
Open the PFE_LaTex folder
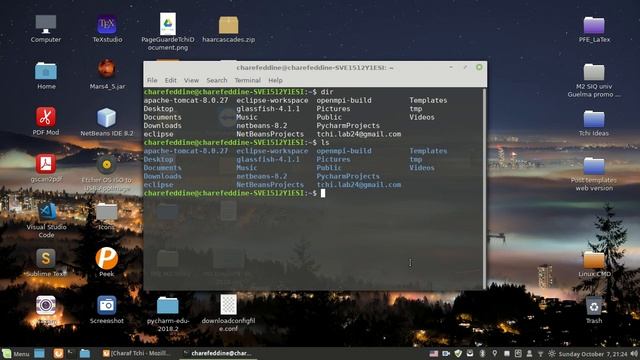coord(594,25)
